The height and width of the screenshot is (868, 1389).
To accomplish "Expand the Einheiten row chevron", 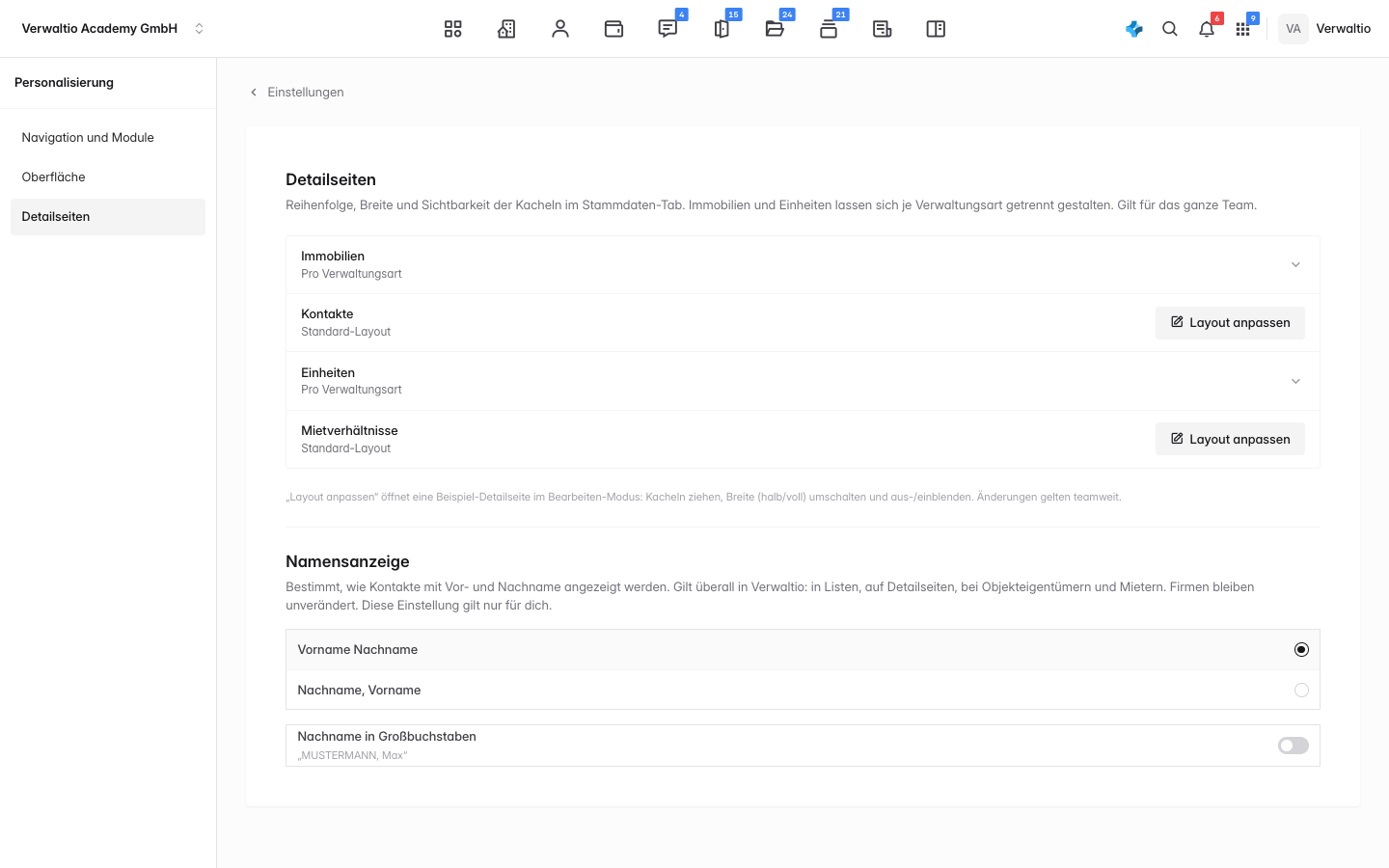I will point(1295,382).
